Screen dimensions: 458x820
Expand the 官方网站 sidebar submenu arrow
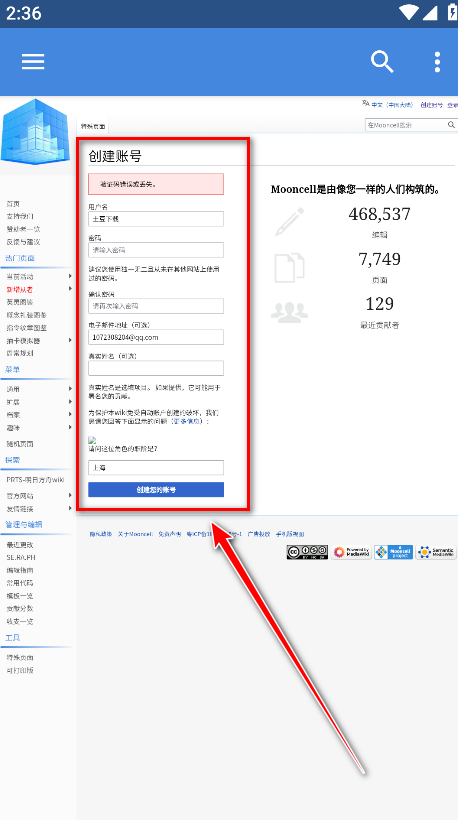pos(70,495)
